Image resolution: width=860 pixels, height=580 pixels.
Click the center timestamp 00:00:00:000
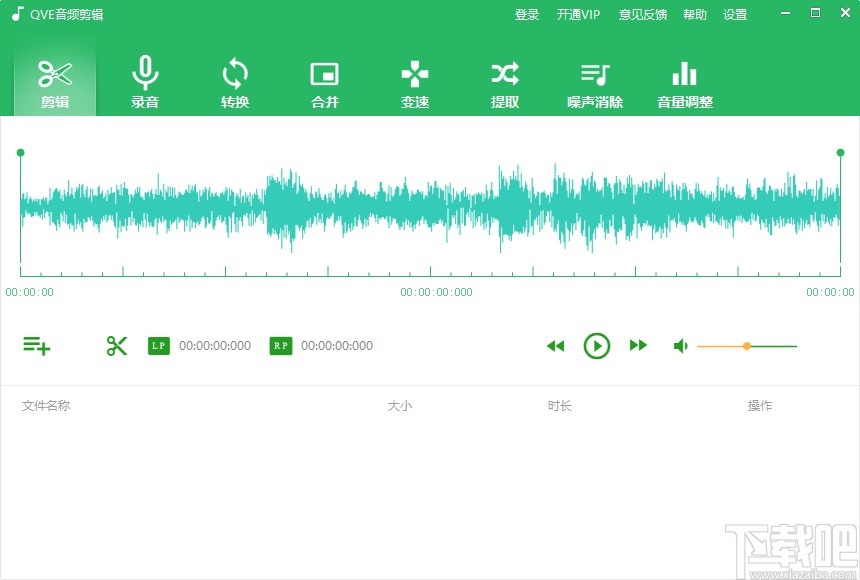(x=436, y=292)
